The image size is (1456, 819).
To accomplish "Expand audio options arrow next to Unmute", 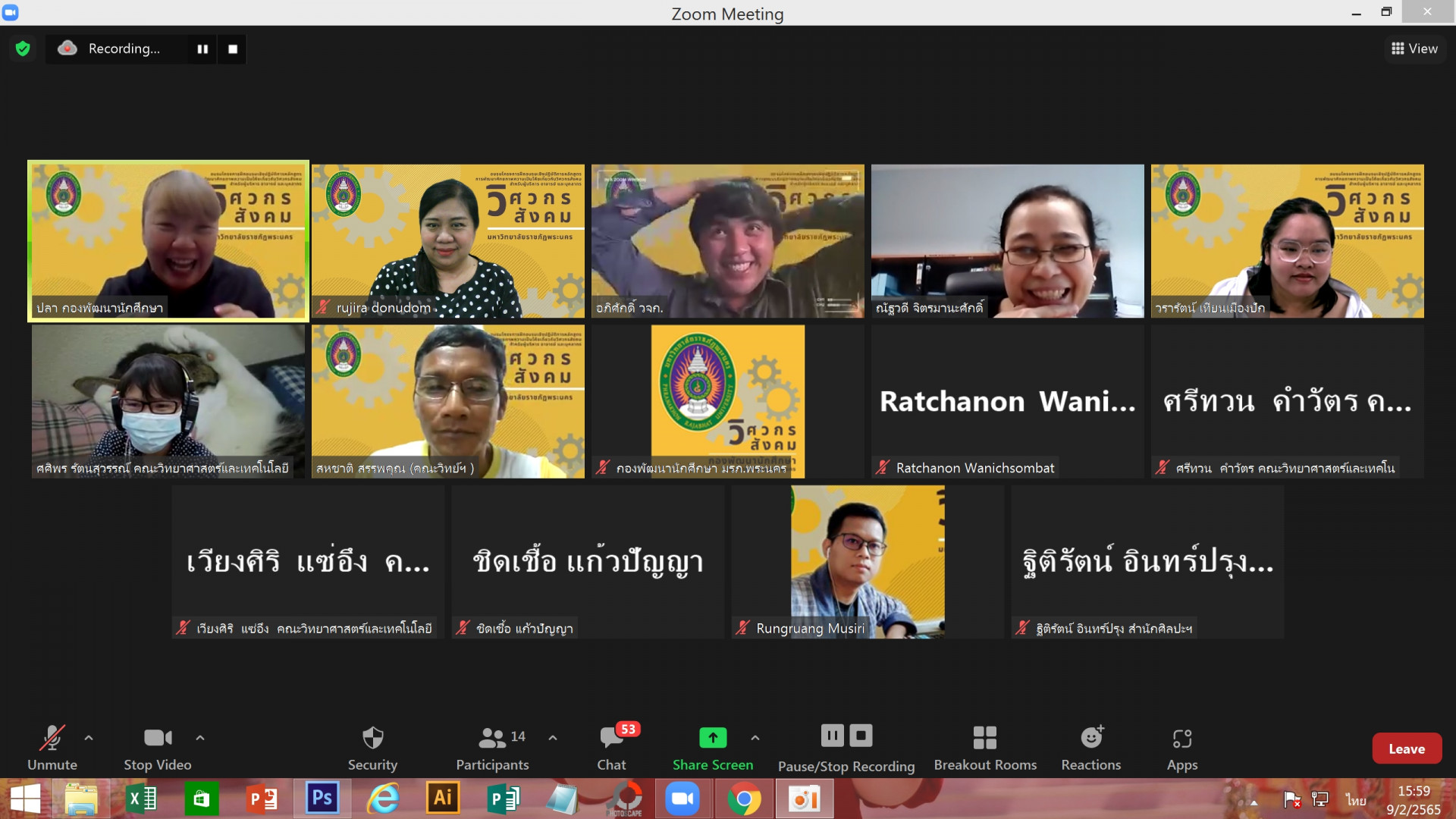I will pyautogui.click(x=89, y=737).
